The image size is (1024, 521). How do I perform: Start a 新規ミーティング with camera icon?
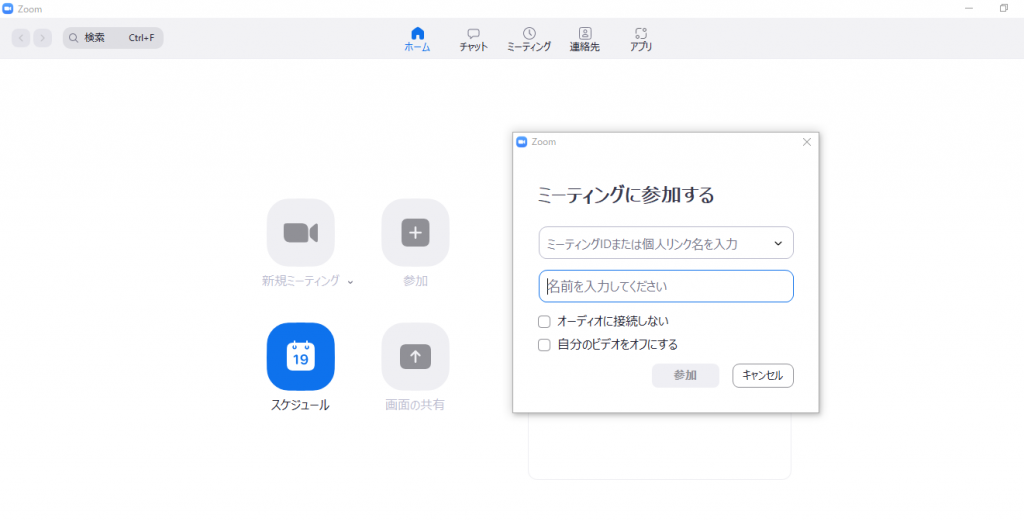(300, 232)
